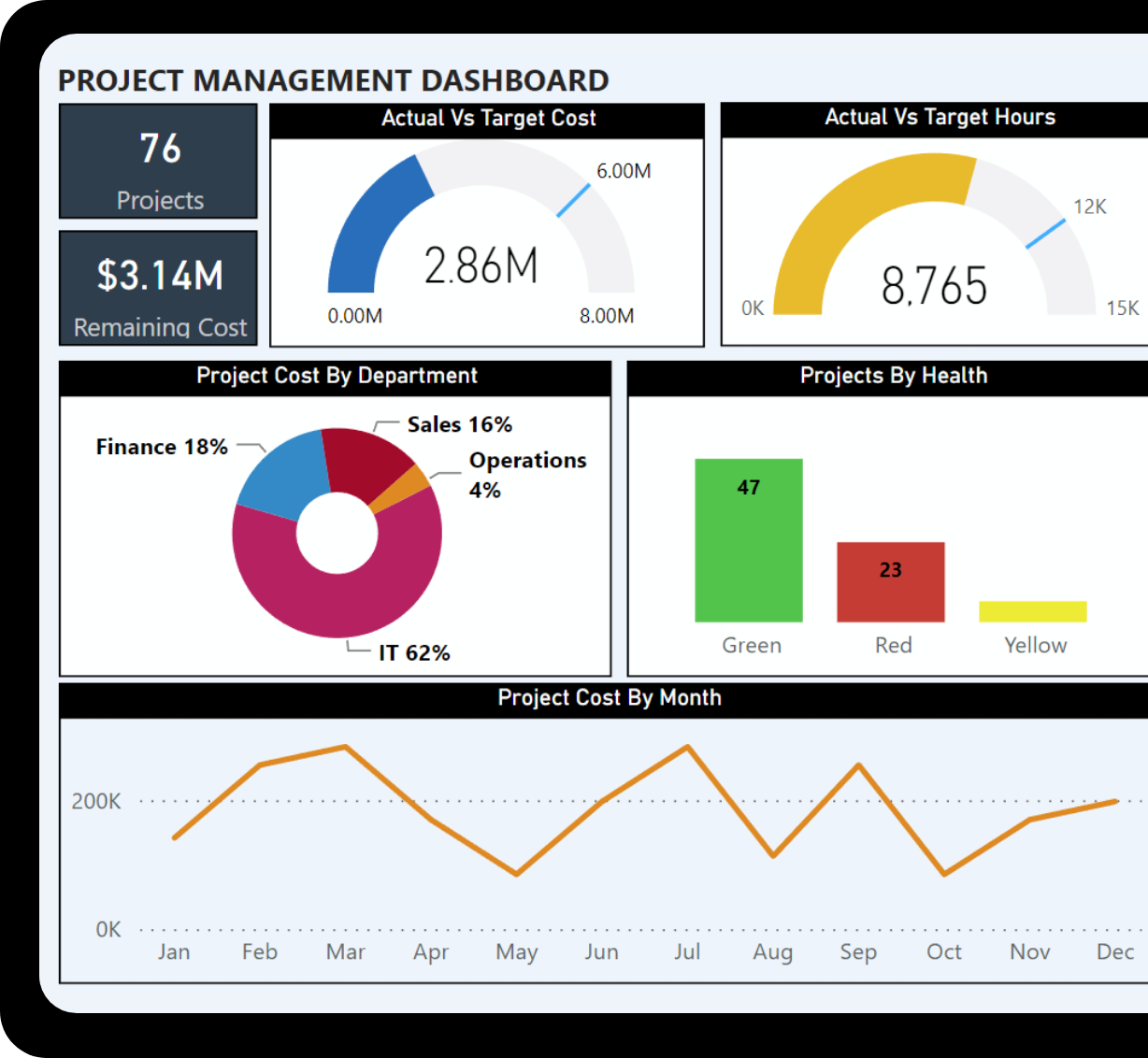Select the $3.14M Remaining Cost card
The image size is (1148, 1058).
pyautogui.click(x=158, y=289)
